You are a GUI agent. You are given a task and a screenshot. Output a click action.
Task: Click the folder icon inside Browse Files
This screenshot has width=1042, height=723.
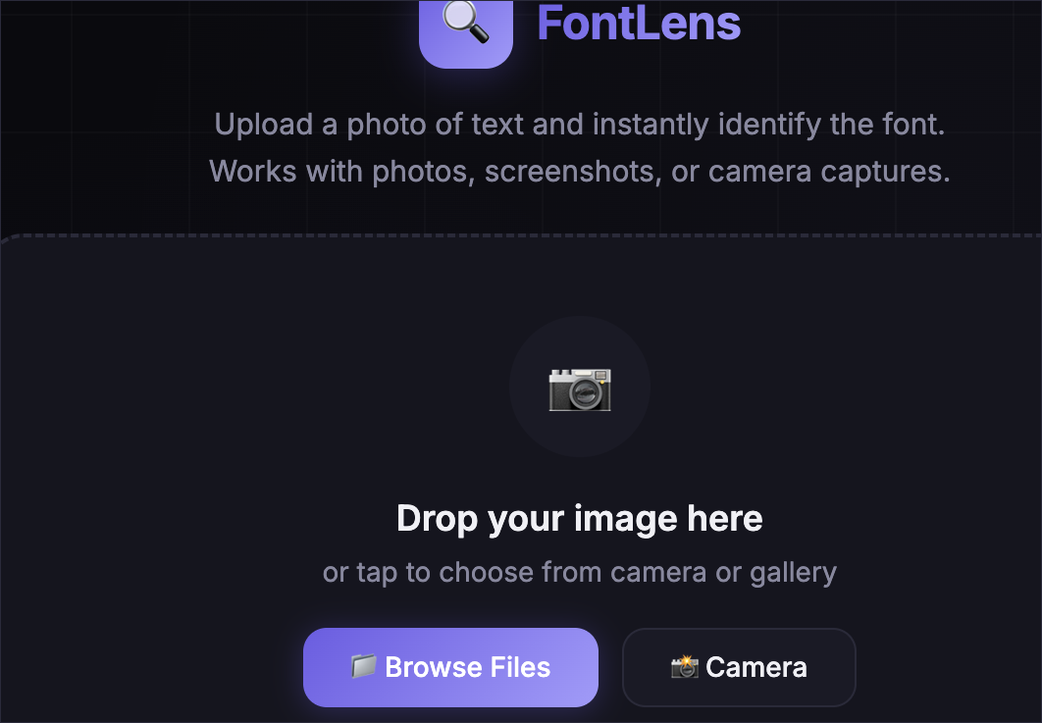click(x=364, y=666)
